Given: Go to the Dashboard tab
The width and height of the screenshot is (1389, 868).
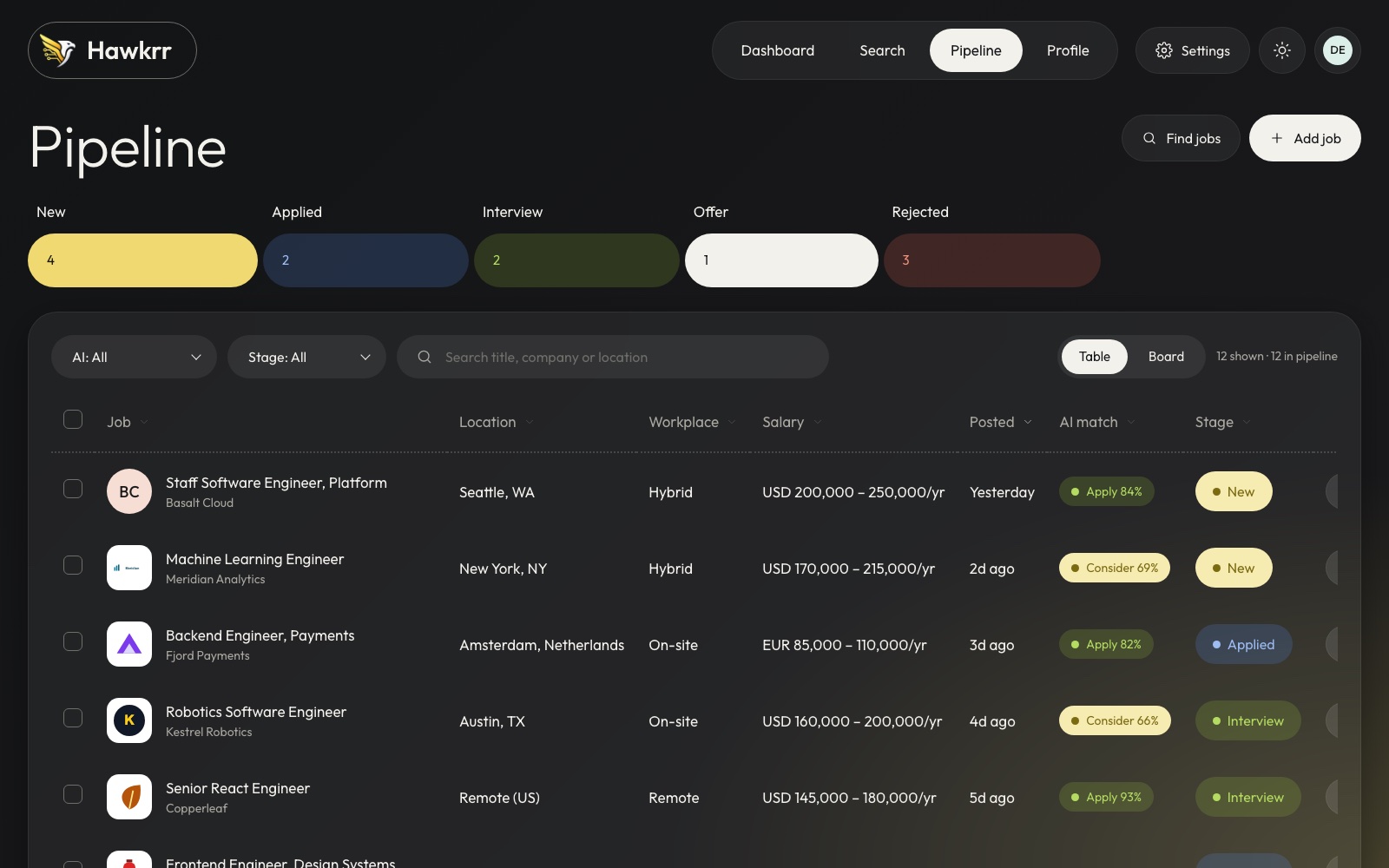Looking at the screenshot, I should point(778,50).
